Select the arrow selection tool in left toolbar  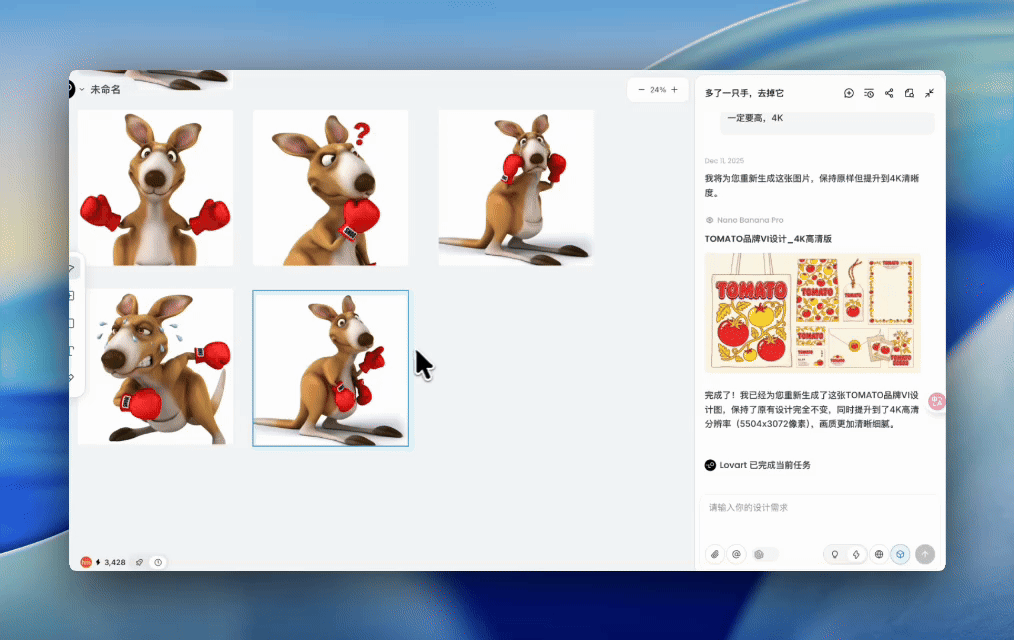point(70,268)
